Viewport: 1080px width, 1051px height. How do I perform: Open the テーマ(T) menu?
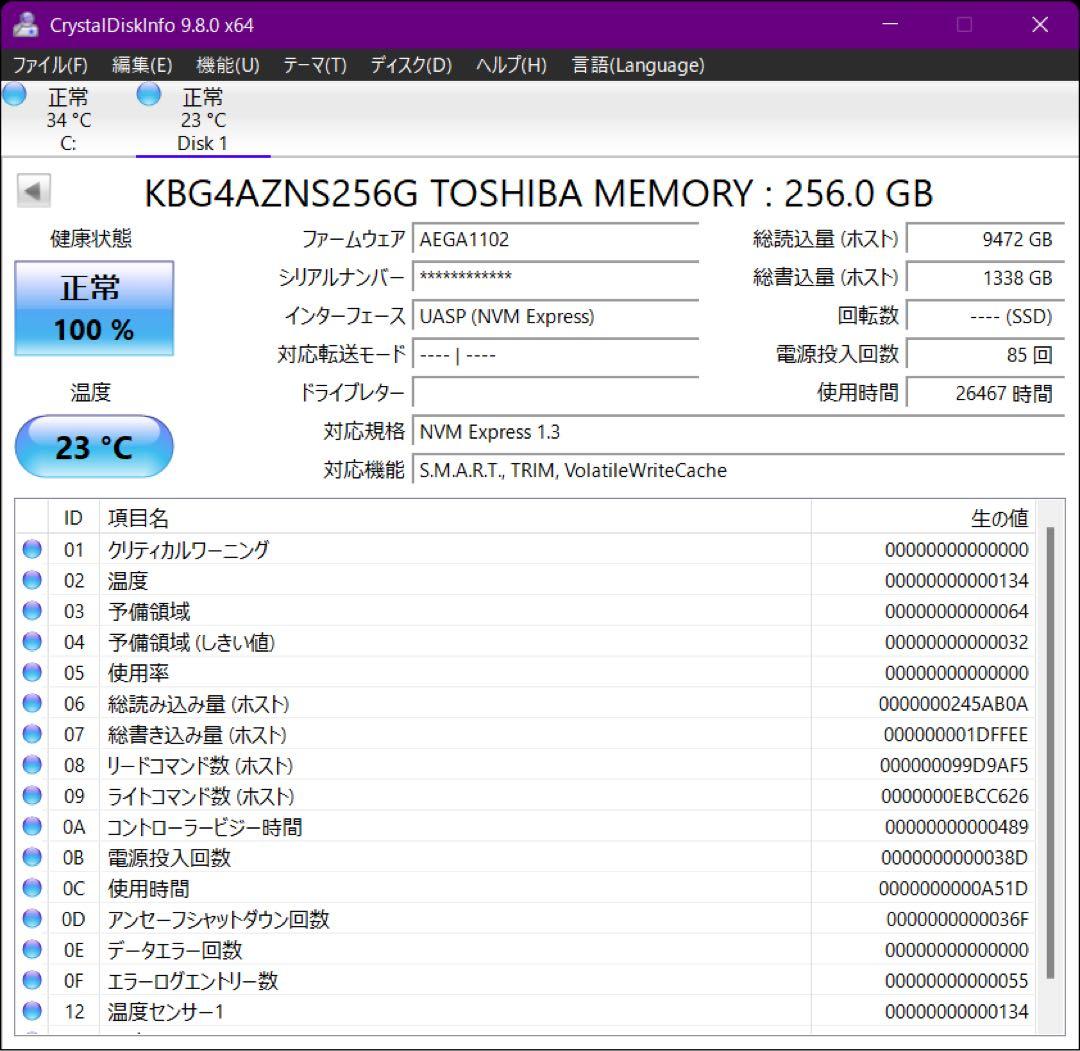point(315,65)
